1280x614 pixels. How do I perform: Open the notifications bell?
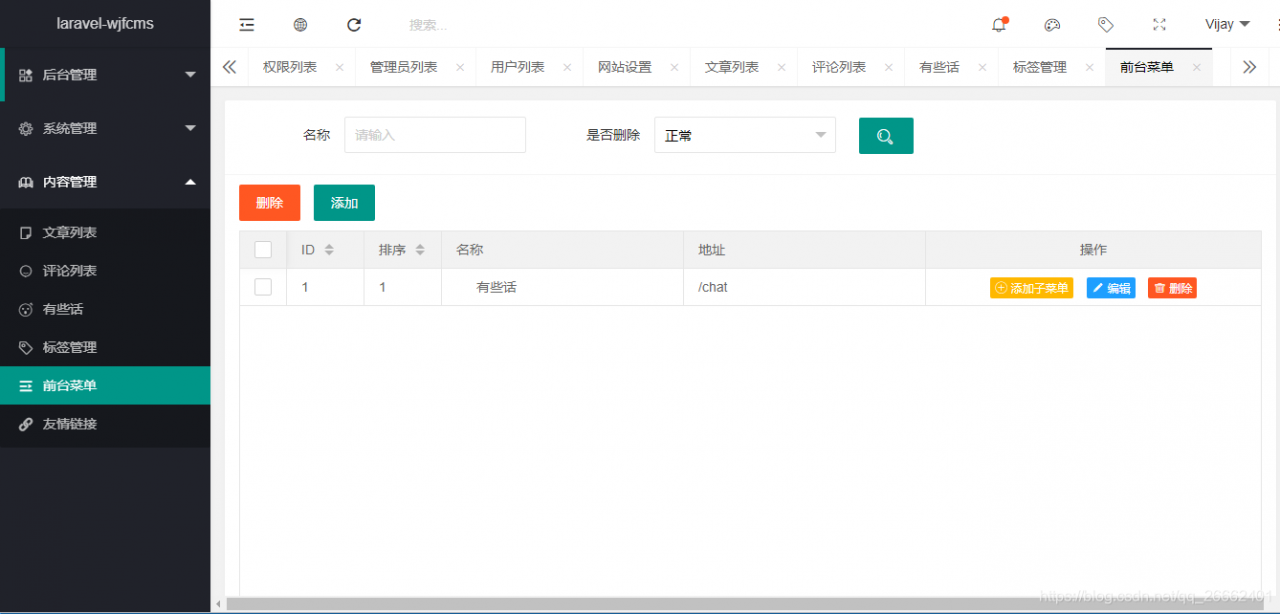(x=998, y=24)
